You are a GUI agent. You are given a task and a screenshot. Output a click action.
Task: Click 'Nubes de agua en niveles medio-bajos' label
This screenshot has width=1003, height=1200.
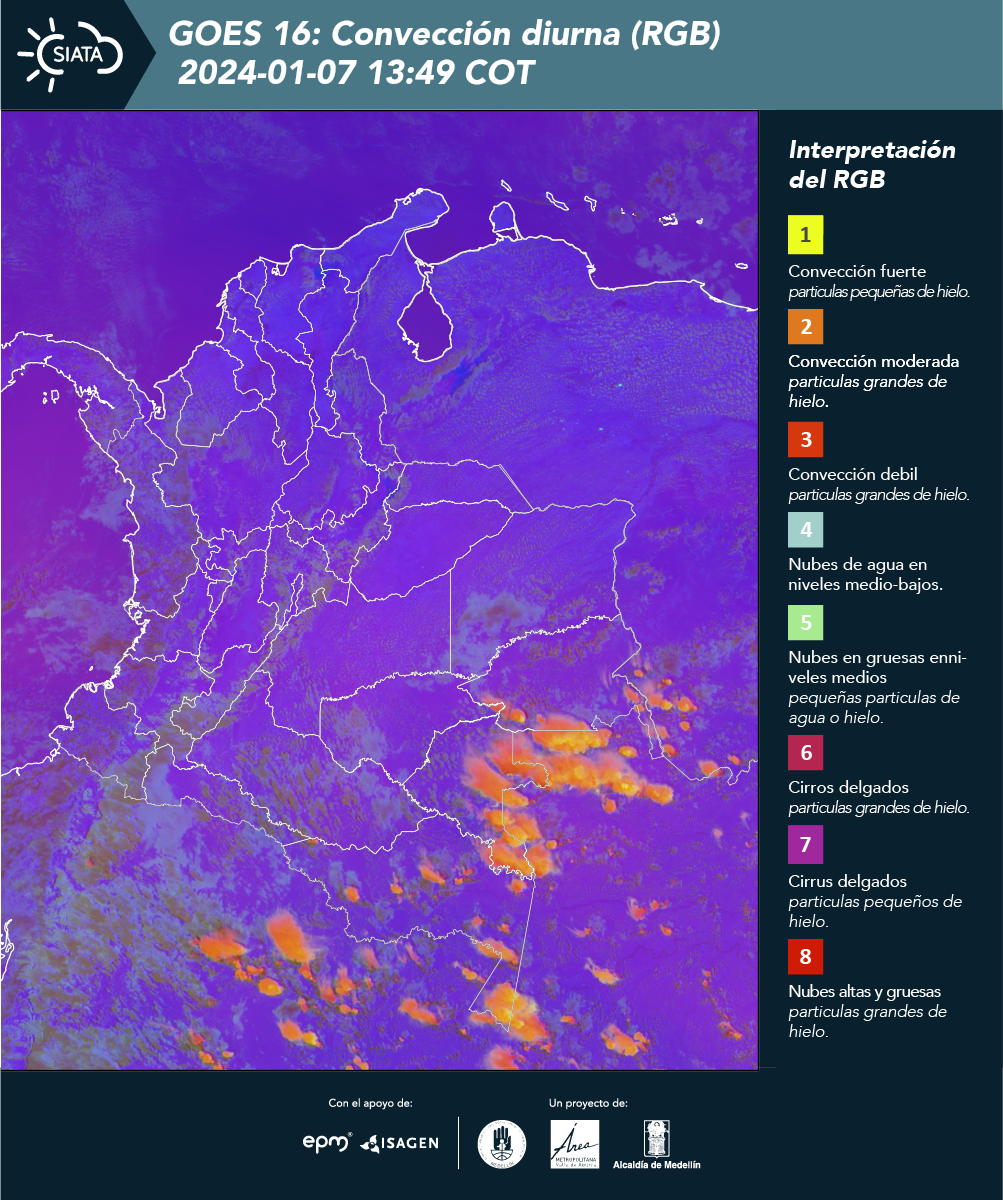click(x=865, y=574)
